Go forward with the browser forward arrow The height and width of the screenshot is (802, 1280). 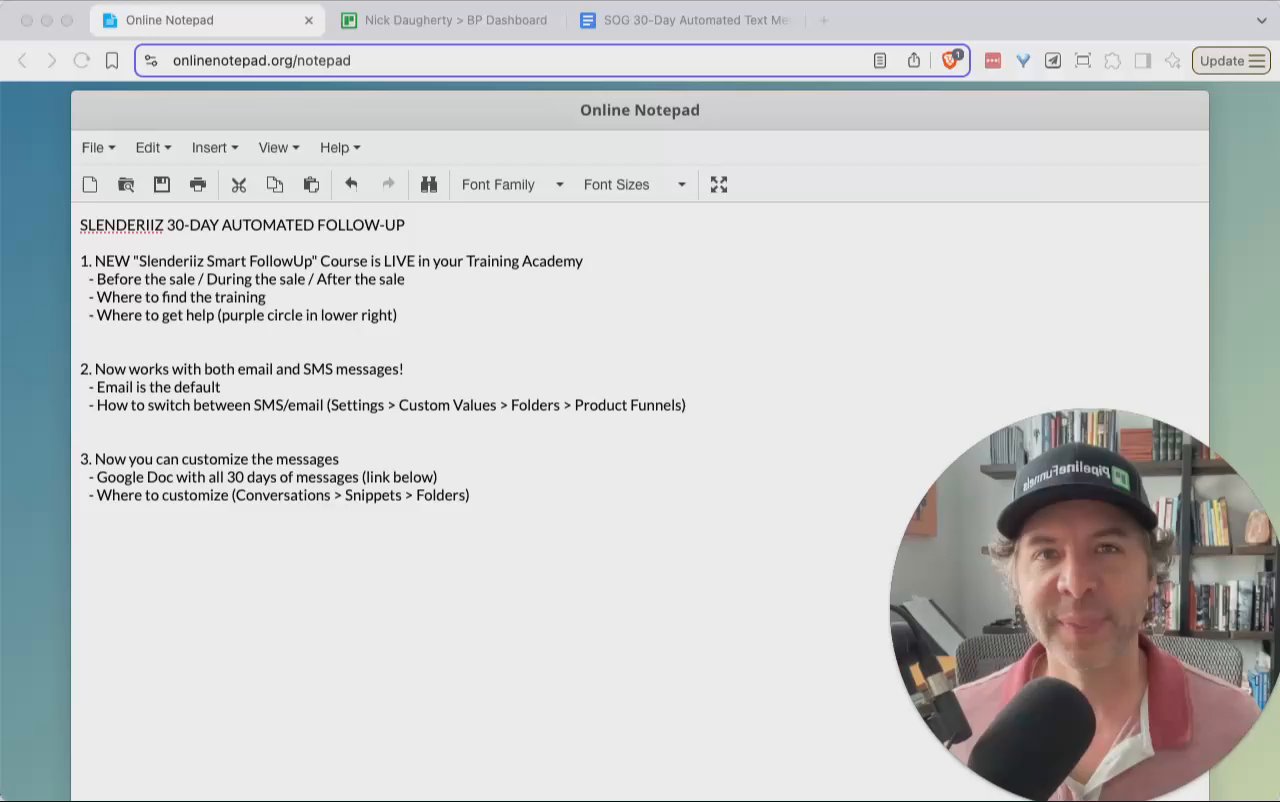point(52,61)
